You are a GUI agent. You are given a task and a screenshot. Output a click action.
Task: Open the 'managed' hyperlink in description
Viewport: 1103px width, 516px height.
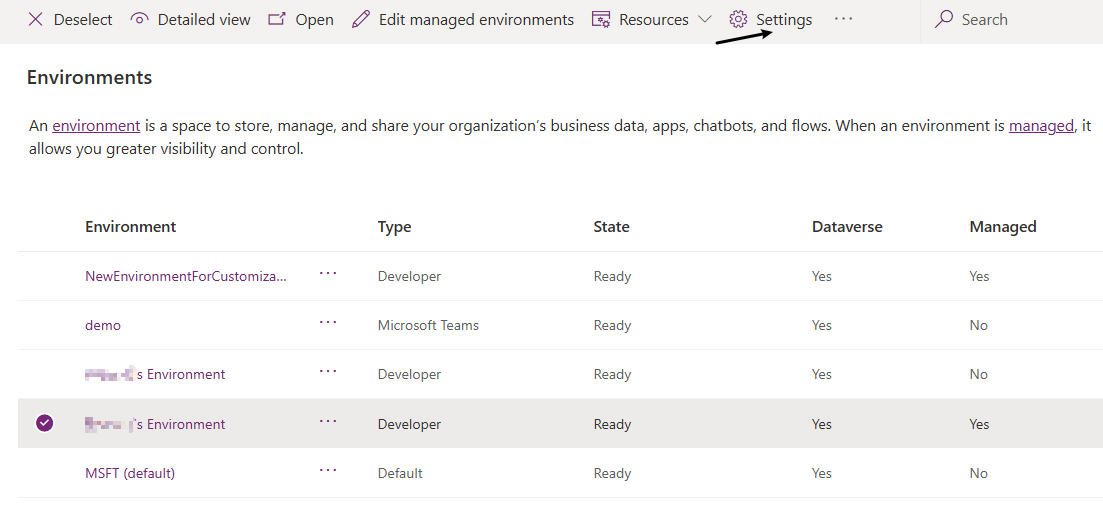click(x=1041, y=126)
